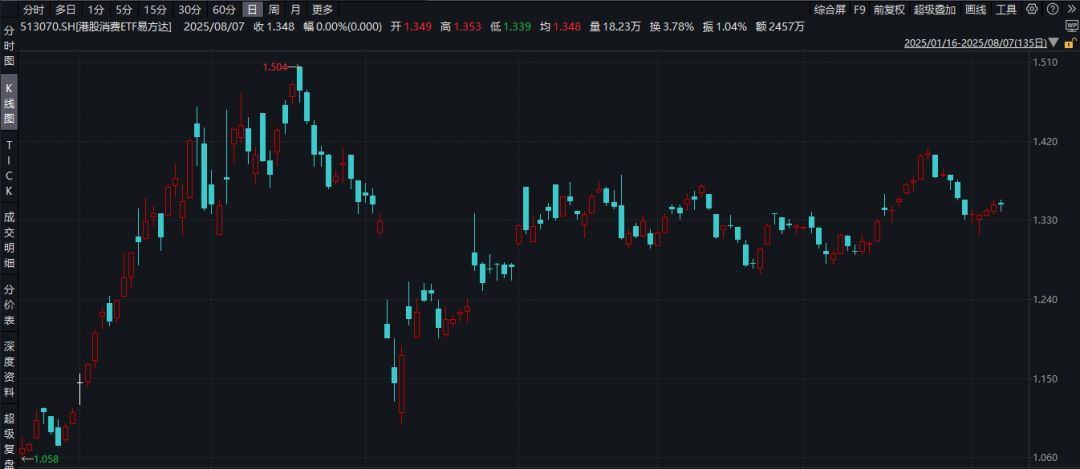Click the 收 1.348 closing value
This screenshot has height=469, width=1080.
click(273, 27)
